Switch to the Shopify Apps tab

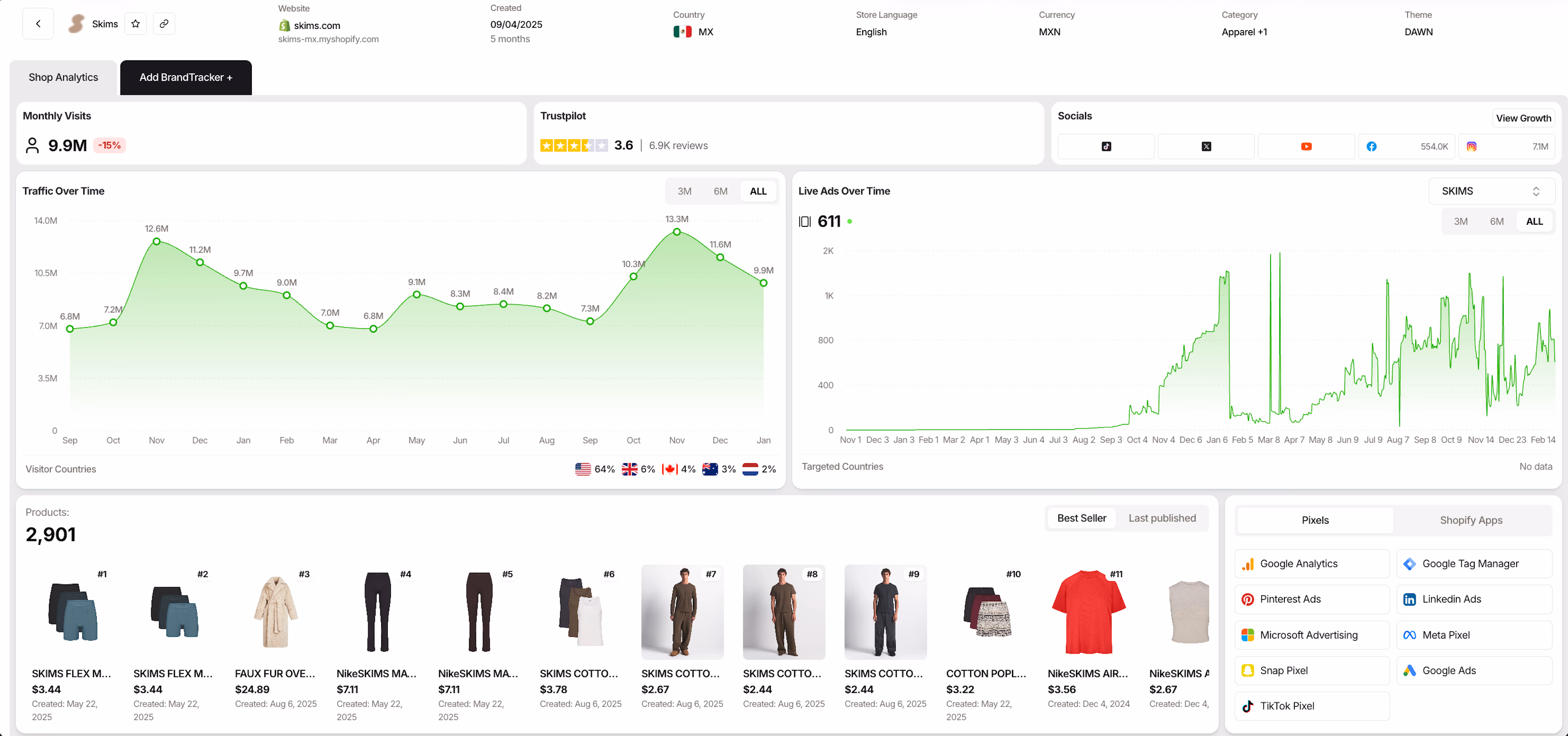pos(1471,520)
